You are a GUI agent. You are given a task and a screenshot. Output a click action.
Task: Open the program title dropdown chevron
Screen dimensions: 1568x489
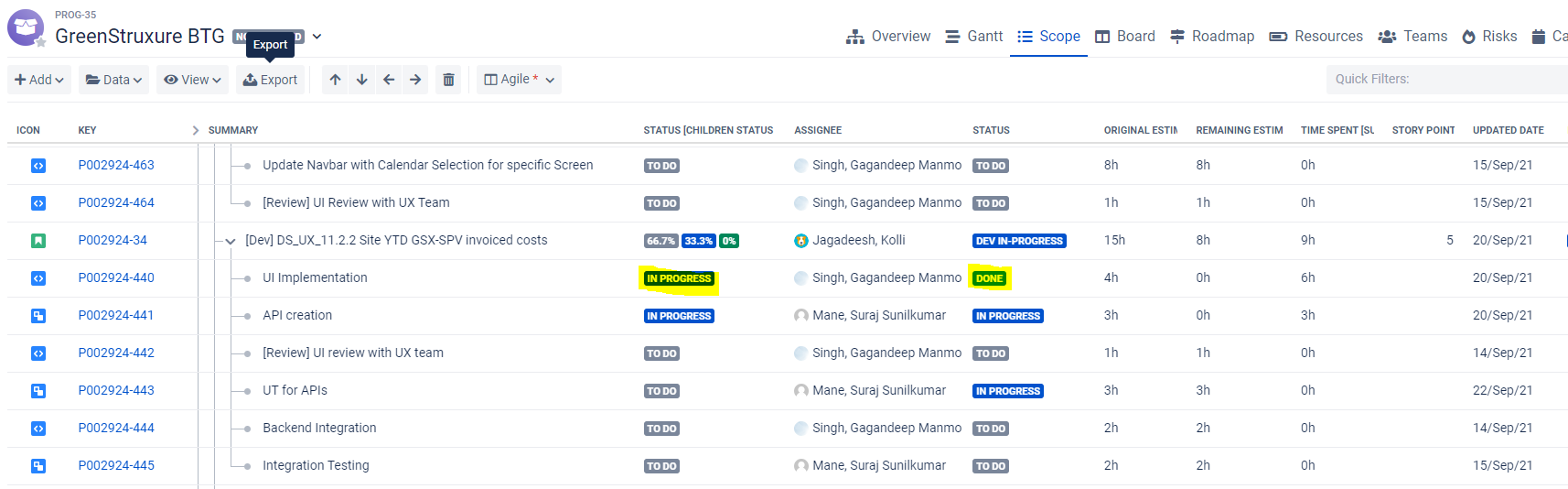point(317,37)
